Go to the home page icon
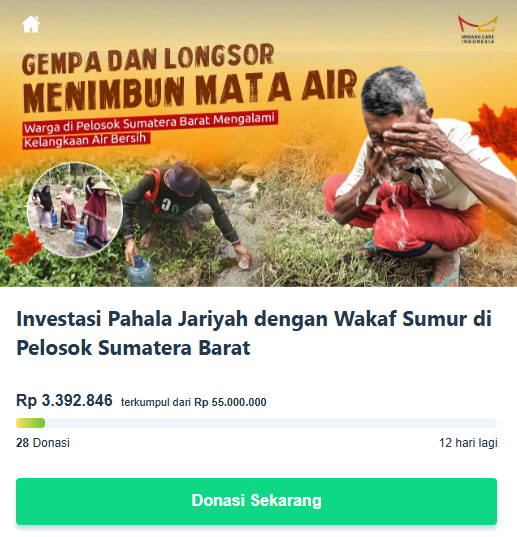The image size is (517, 537). [31, 24]
